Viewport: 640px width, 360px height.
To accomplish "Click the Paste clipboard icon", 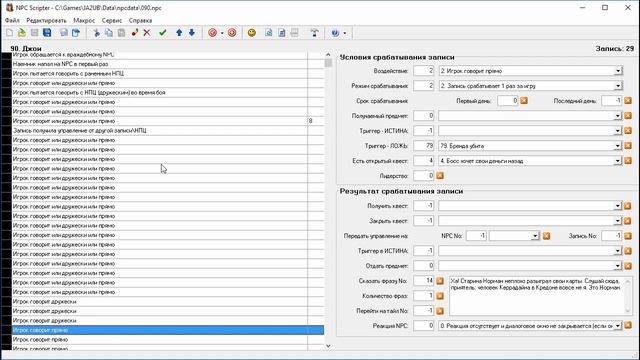I will [x=121, y=33].
